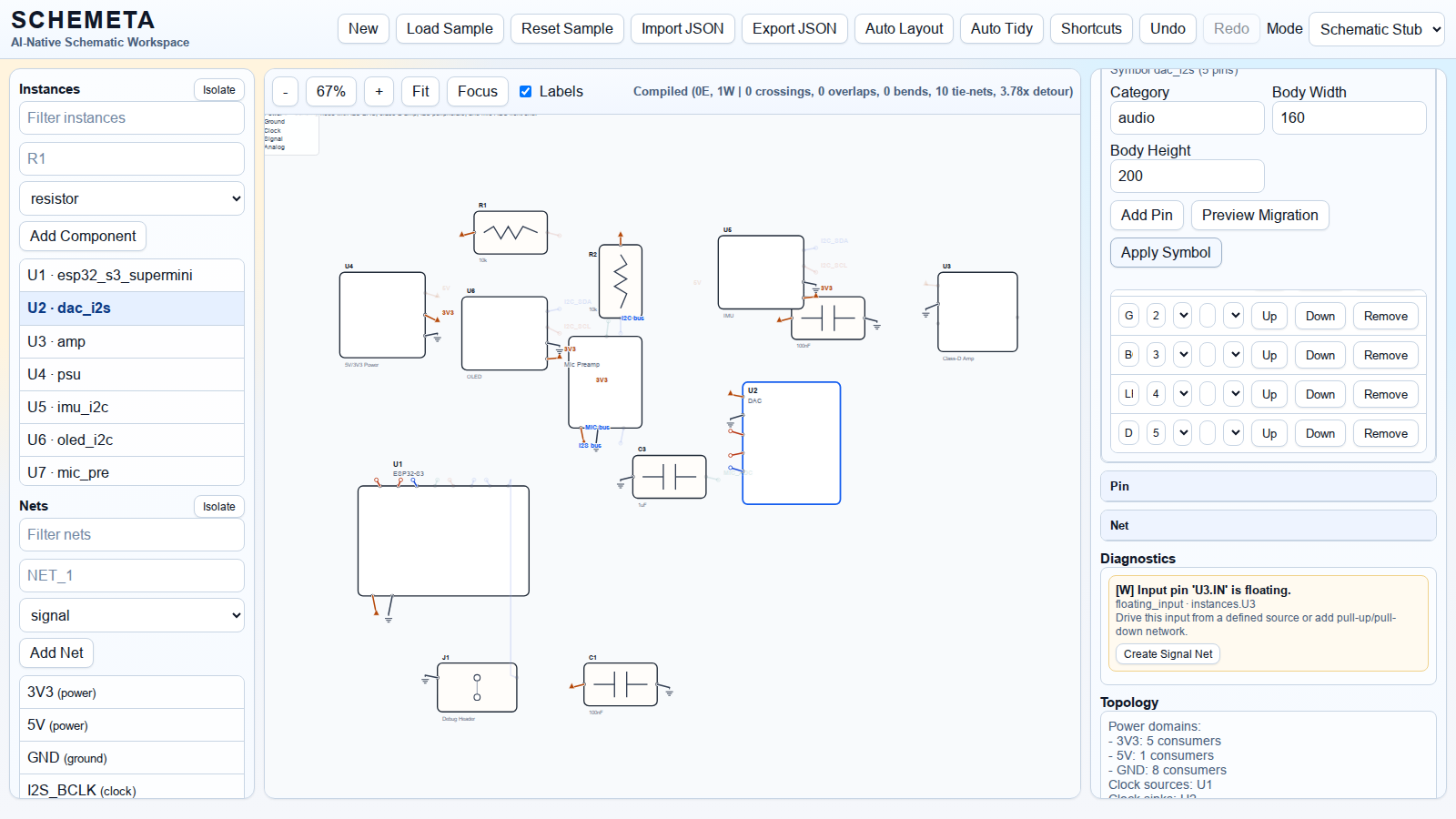Screen dimensions: 1456x819
Task: Select the C3 capacitor symbol
Action: (x=669, y=477)
